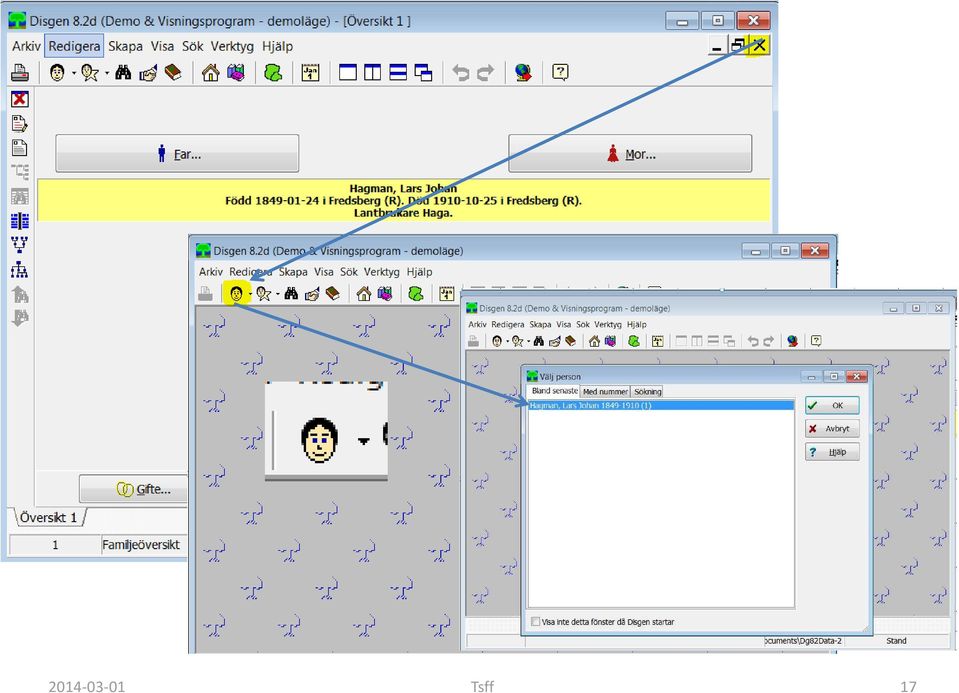This screenshot has width=959, height=693.
Task: Open the Arkiv menu in Översikt 1 window
Action: (x=26, y=46)
